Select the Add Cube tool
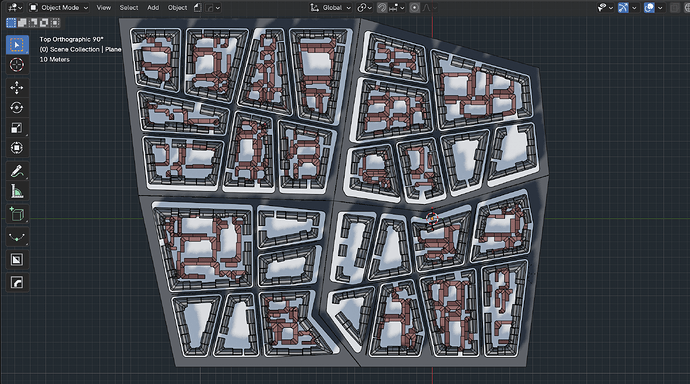 pos(17,214)
